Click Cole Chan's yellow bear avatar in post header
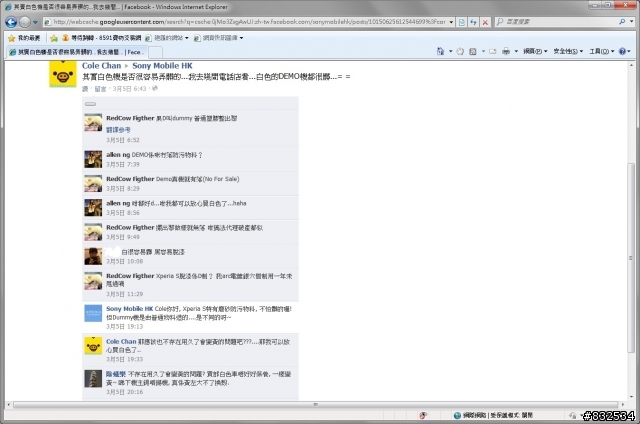This screenshot has height=424, width=640. [63, 74]
